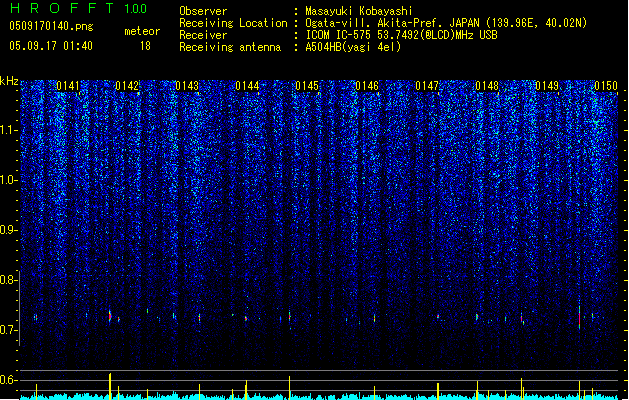Click the 0145 time marker
Image resolution: width=629 pixels, height=400 pixels.
coord(307,86)
